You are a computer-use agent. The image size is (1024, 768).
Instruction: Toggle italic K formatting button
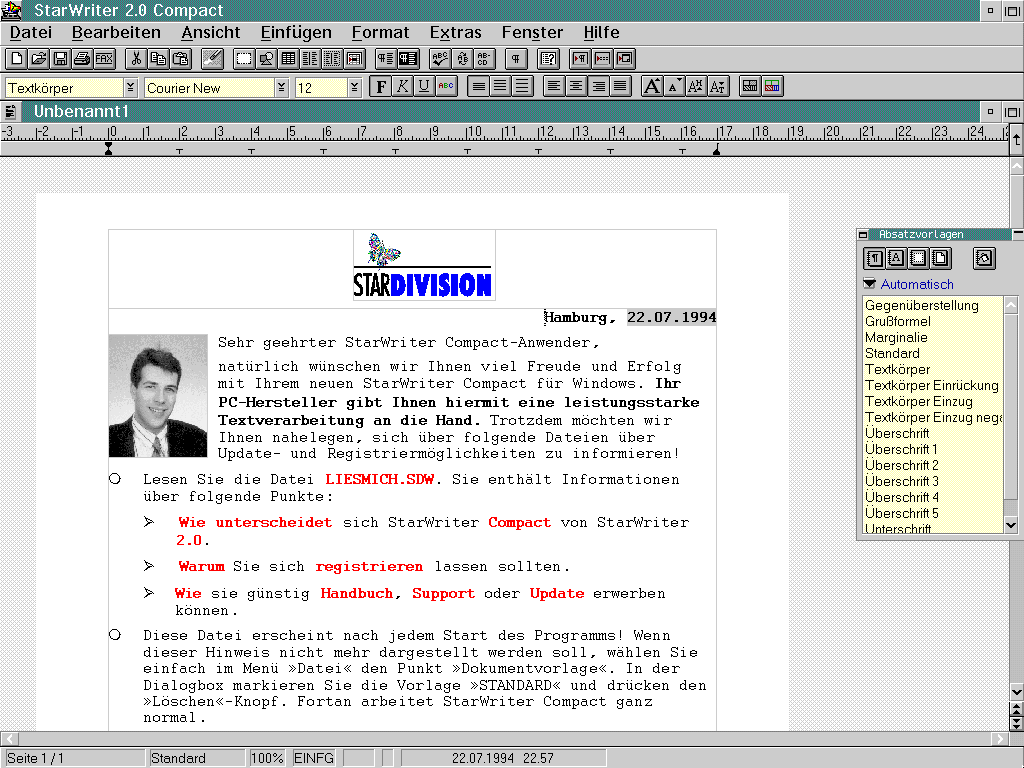click(403, 86)
